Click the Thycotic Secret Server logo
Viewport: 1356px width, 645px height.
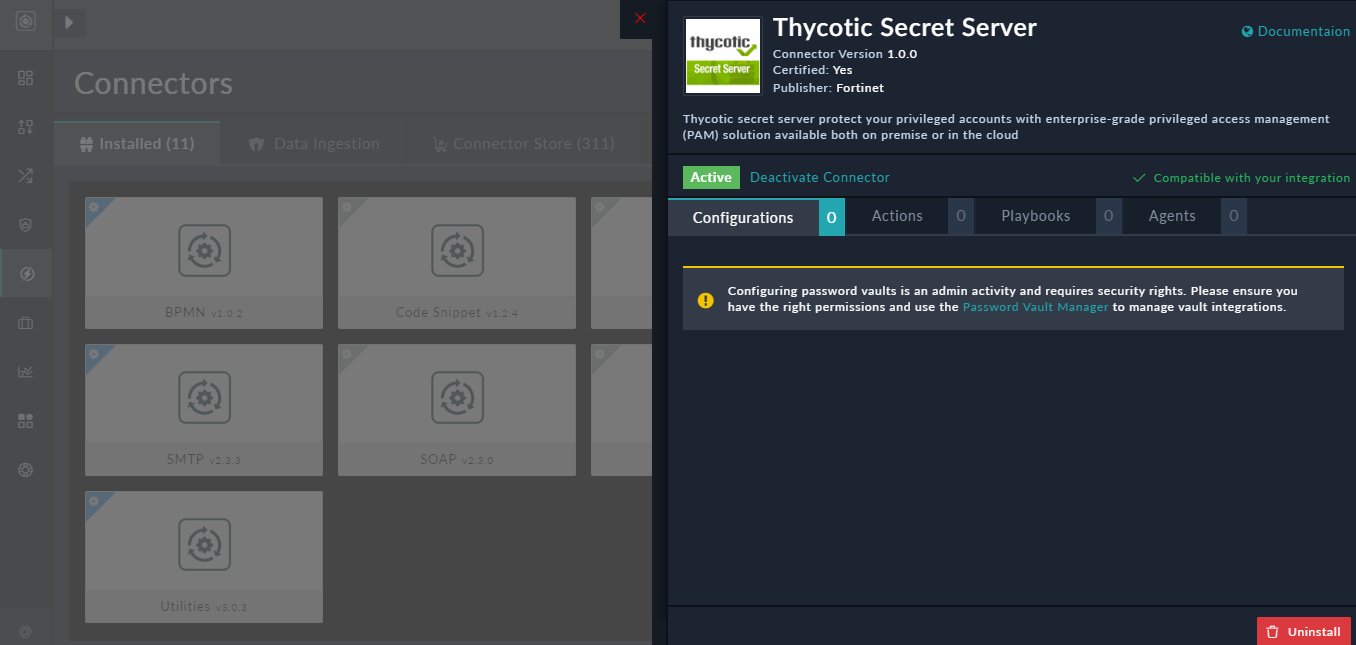[x=722, y=57]
